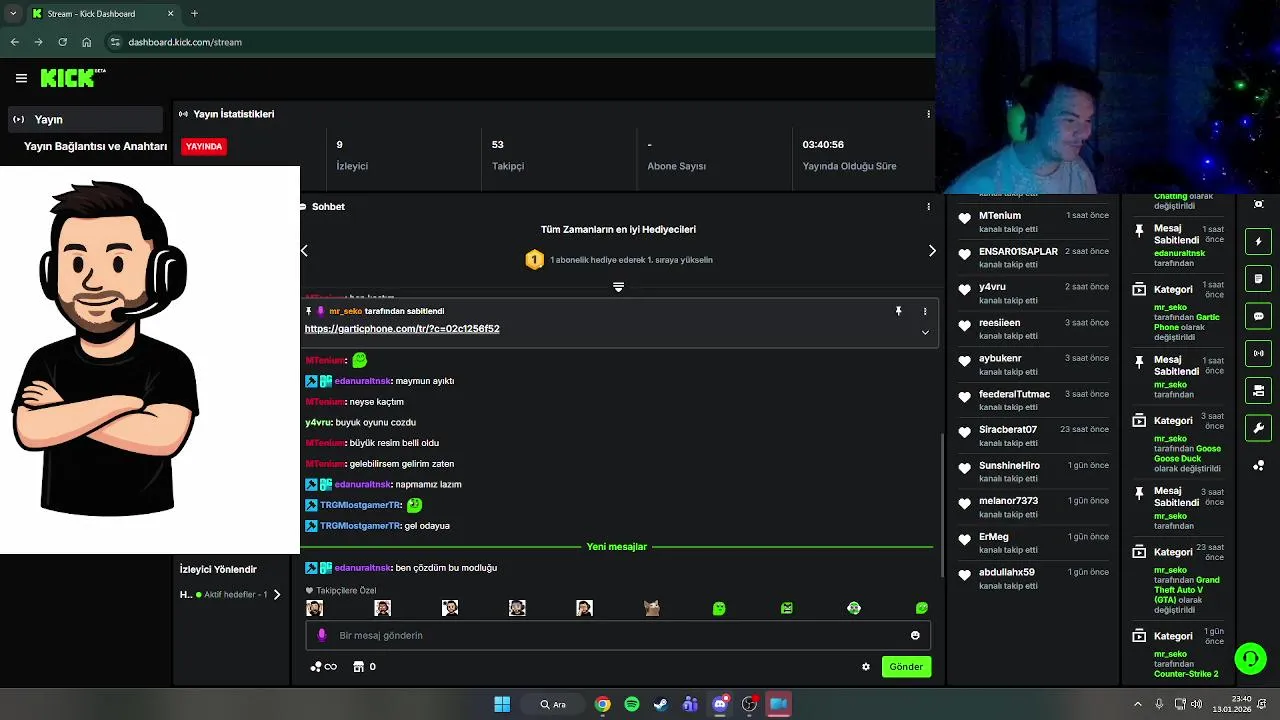Click y4vru username in chat
Image resolution: width=1280 pixels, height=720 pixels.
[318, 422]
